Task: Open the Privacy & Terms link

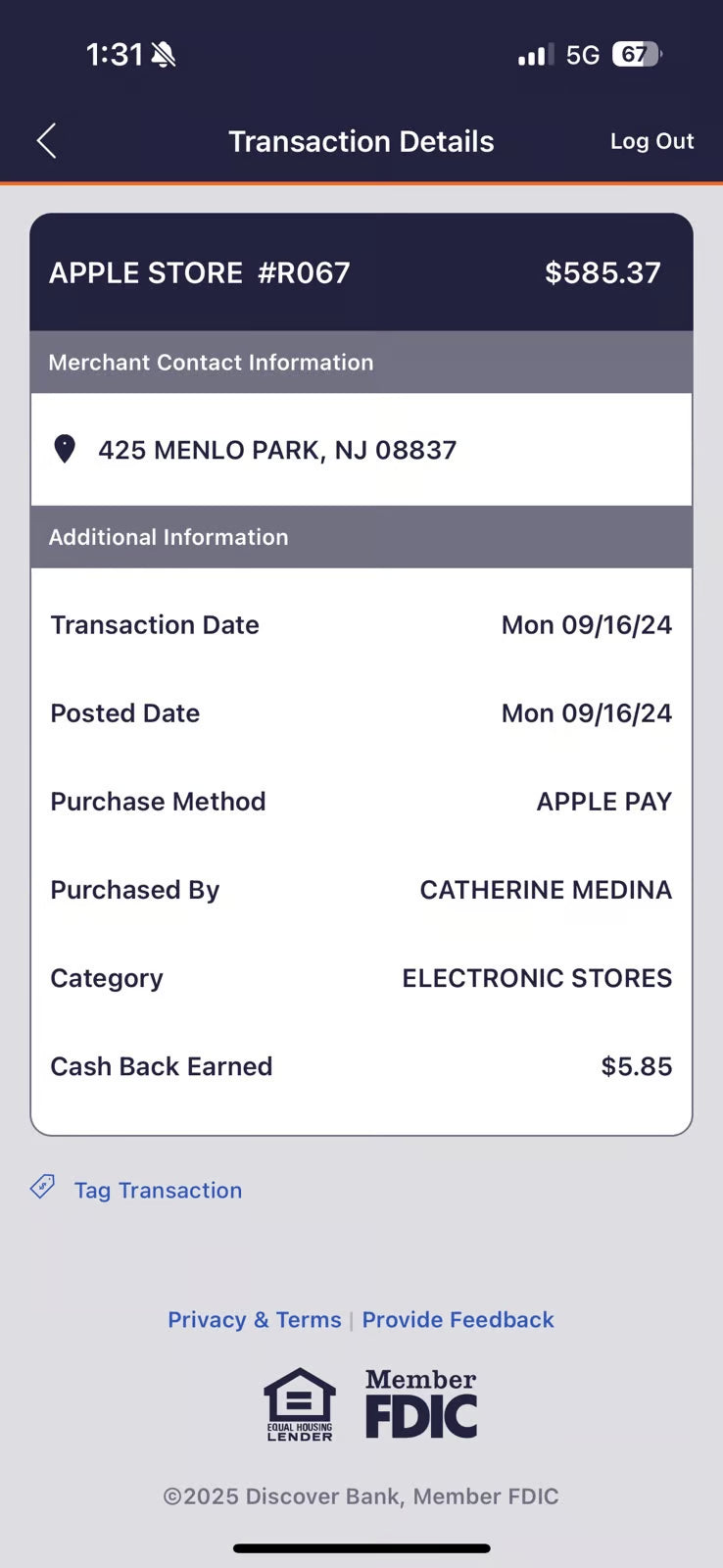Action: pos(254,1320)
